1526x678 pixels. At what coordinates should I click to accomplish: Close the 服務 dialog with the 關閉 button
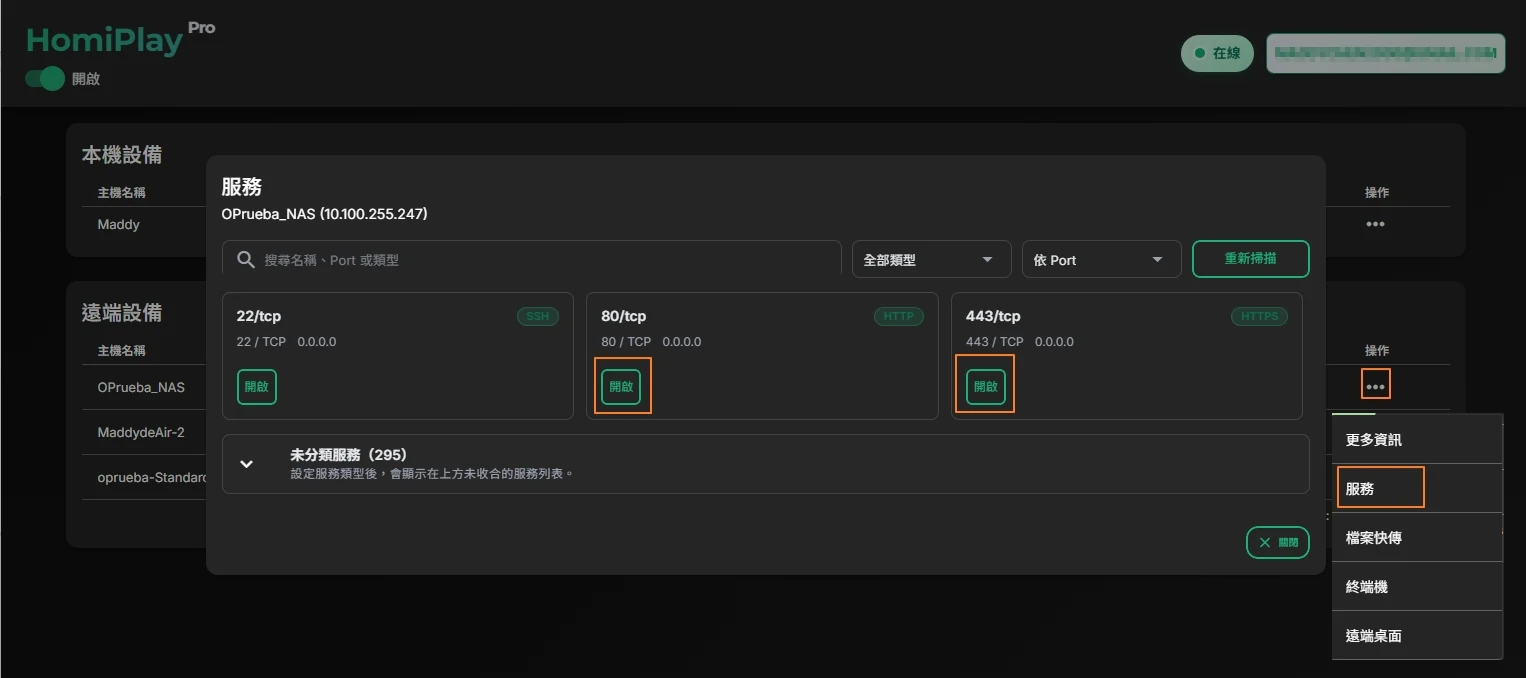1277,542
